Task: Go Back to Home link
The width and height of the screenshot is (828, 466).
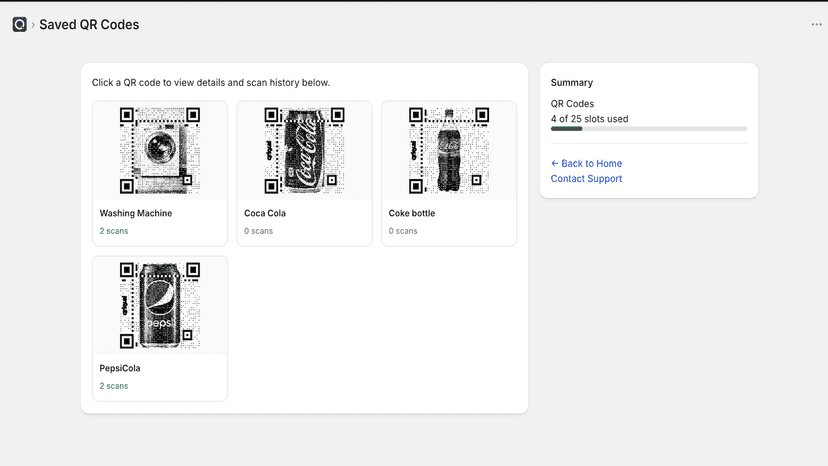Action: (x=586, y=163)
